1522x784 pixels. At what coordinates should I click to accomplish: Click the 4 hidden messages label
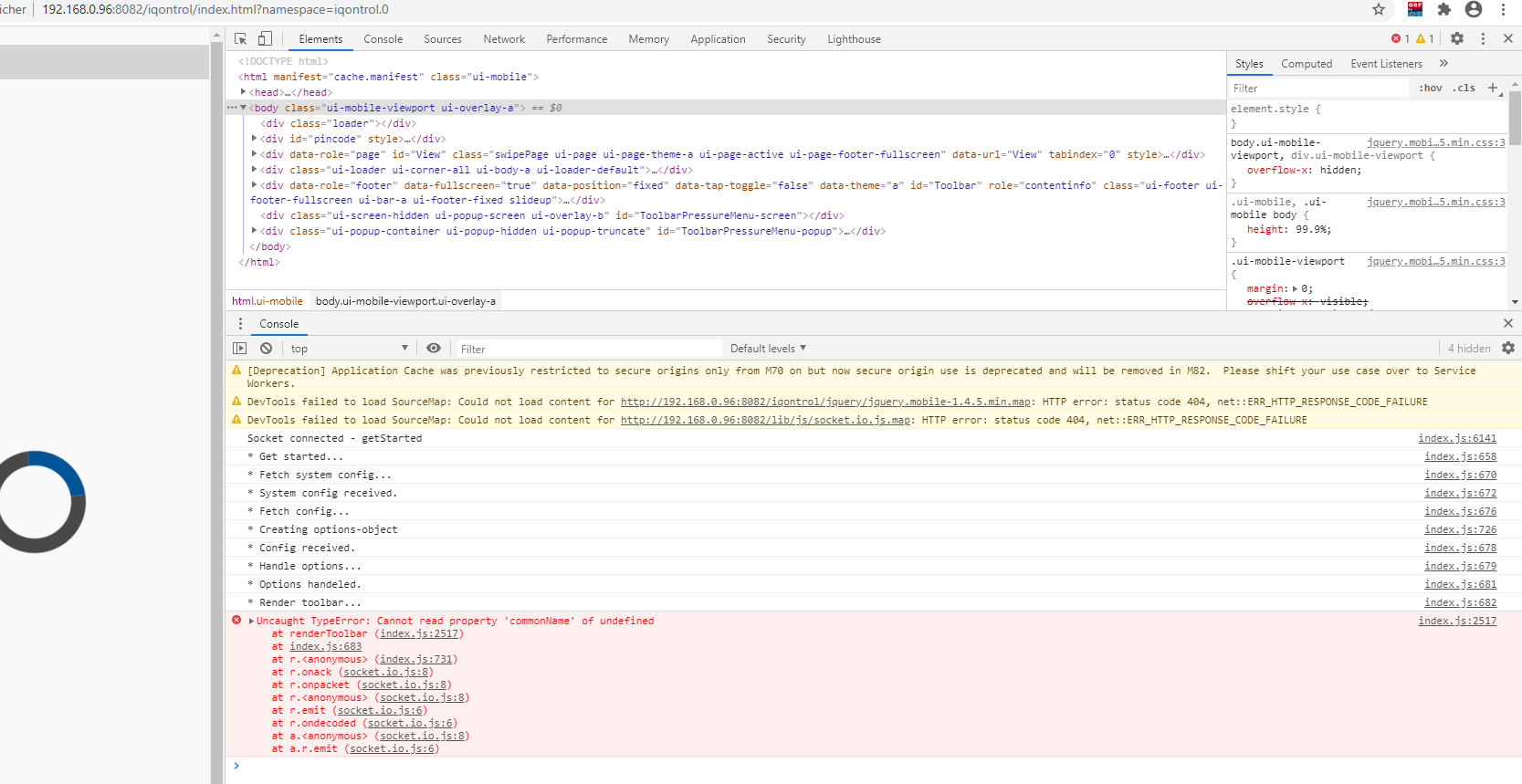tap(1469, 349)
